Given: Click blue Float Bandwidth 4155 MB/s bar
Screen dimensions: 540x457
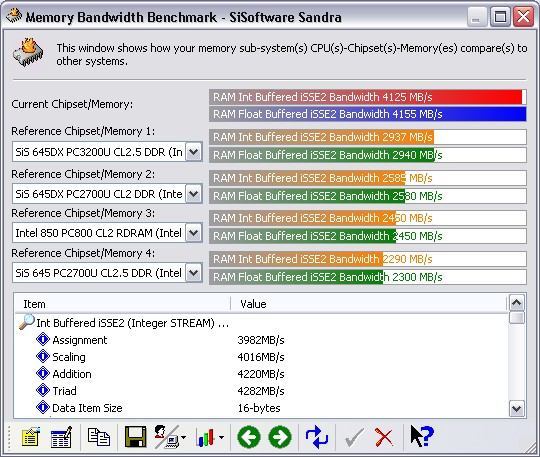Looking at the screenshot, I should coord(367,114).
